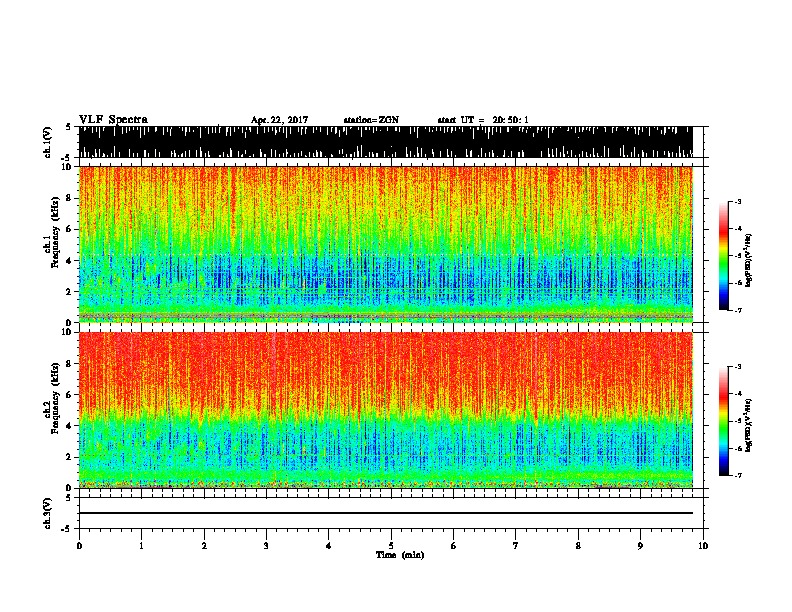The height and width of the screenshot is (612, 792).
Task: Click the "-7" label on ch.2 color bar
Action: [738, 475]
